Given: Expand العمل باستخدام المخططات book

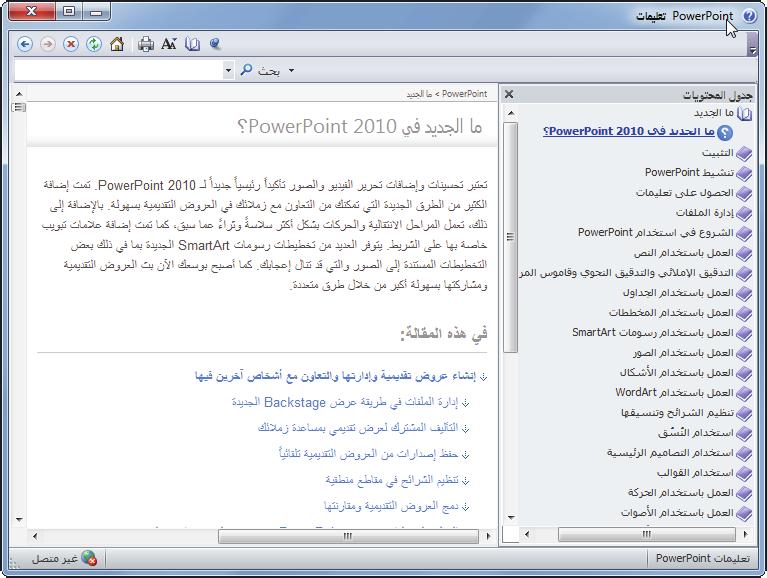Looking at the screenshot, I should tap(744, 313).
